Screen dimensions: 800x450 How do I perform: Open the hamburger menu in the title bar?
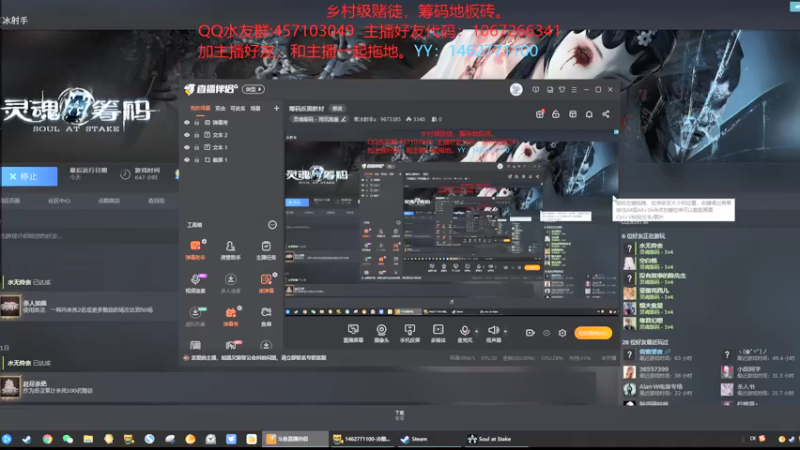574,89
